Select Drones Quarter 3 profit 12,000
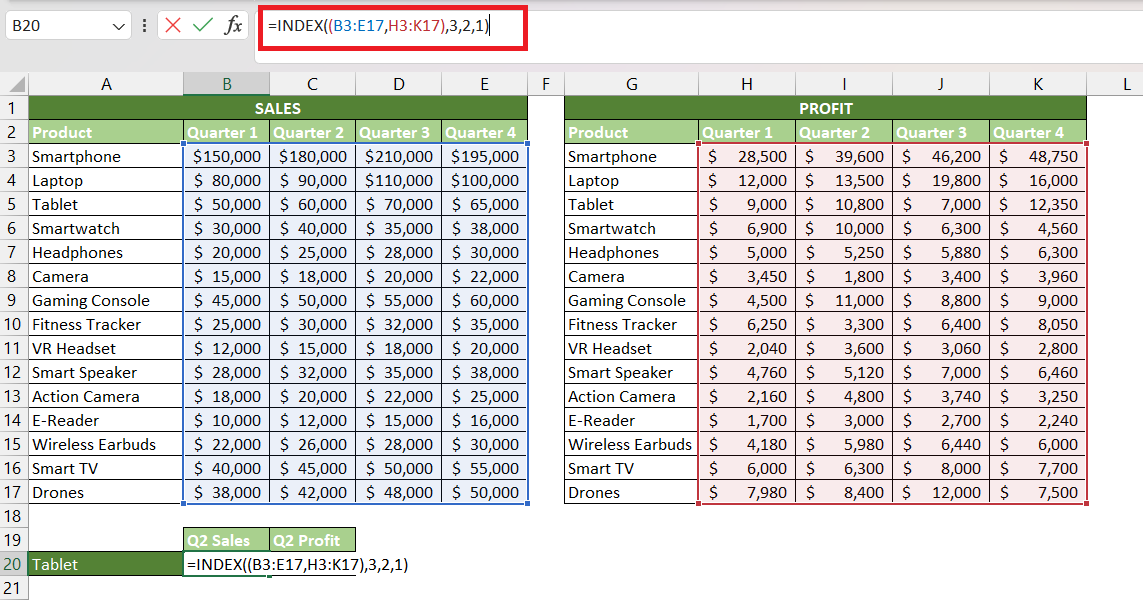This screenshot has height=600, width=1143. click(940, 492)
